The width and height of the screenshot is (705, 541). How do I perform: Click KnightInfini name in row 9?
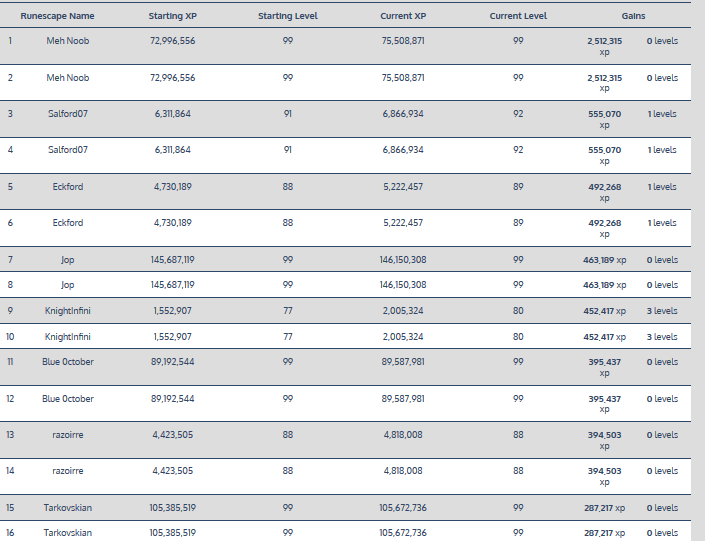tap(68, 311)
